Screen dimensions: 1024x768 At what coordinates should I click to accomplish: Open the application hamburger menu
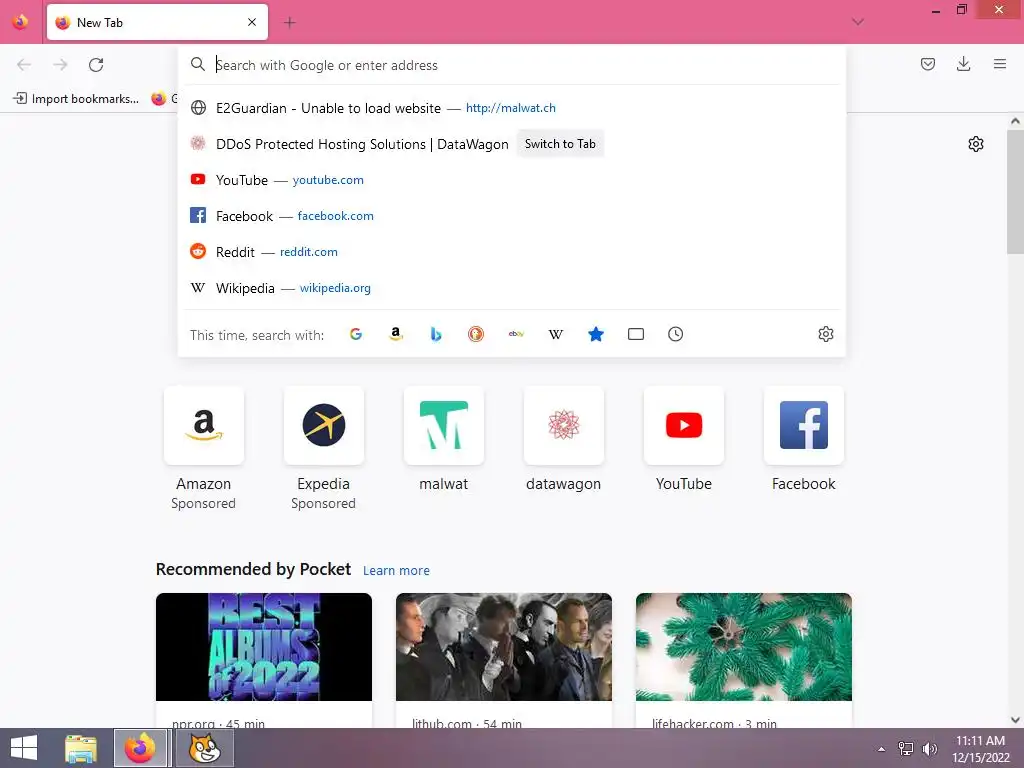click(x=1000, y=64)
